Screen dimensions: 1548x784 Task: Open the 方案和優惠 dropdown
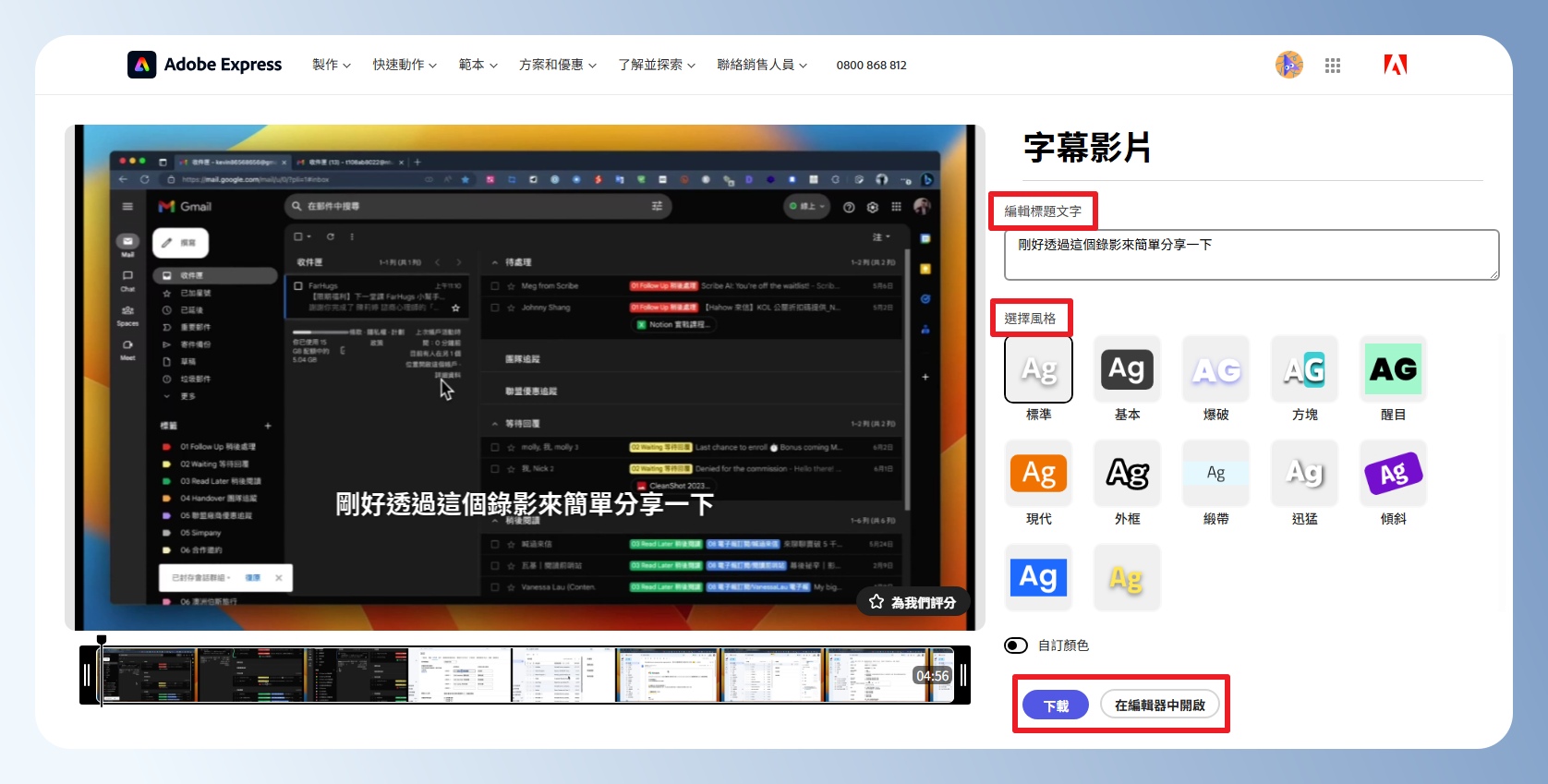557,65
